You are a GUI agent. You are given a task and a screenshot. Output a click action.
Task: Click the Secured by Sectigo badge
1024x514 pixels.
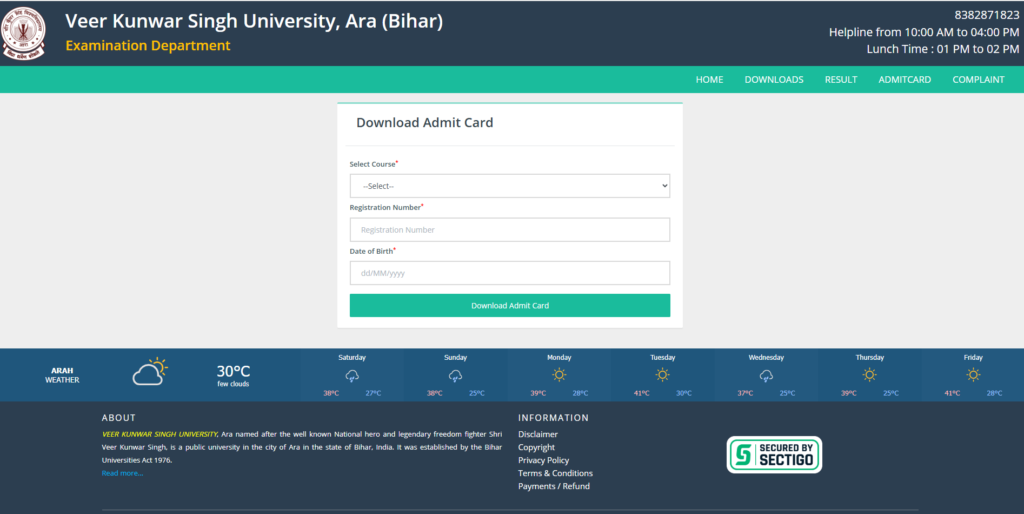(x=774, y=455)
